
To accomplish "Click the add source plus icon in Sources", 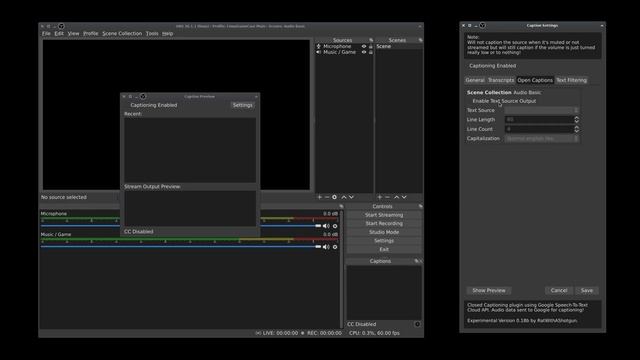I will pos(320,197).
